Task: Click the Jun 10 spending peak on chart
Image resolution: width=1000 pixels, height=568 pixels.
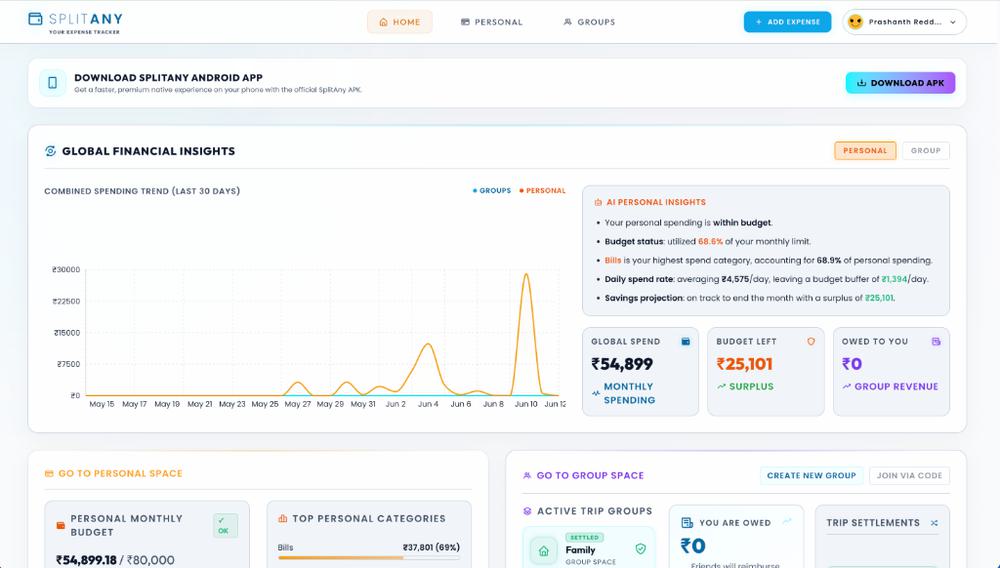Action: click(x=526, y=274)
